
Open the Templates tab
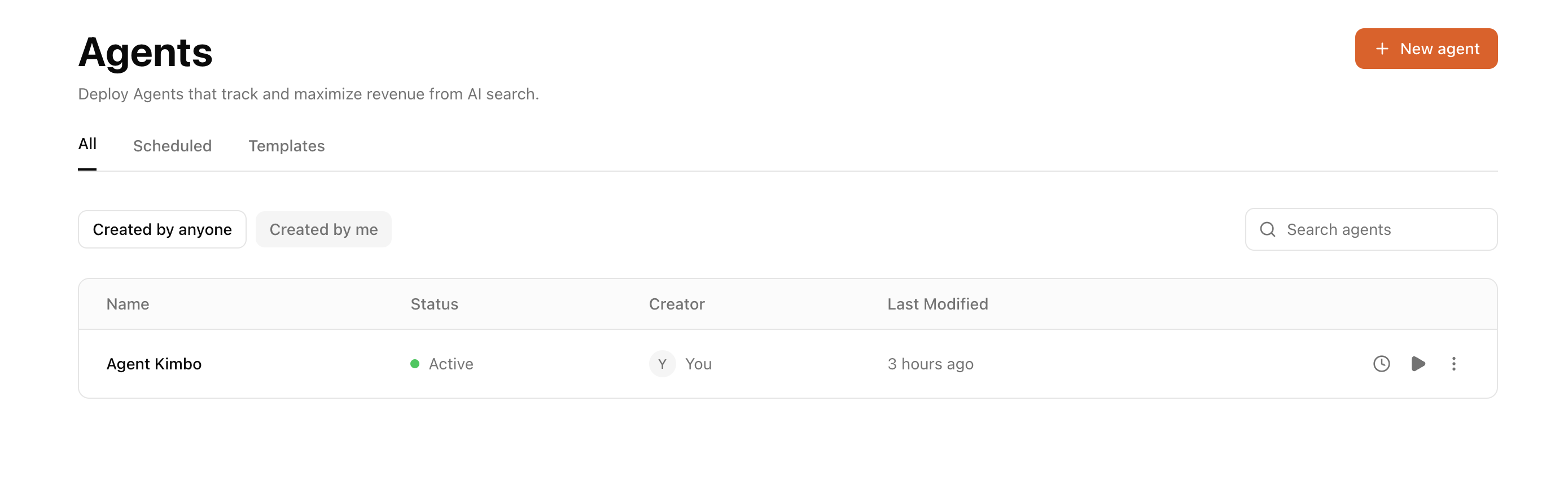(286, 146)
